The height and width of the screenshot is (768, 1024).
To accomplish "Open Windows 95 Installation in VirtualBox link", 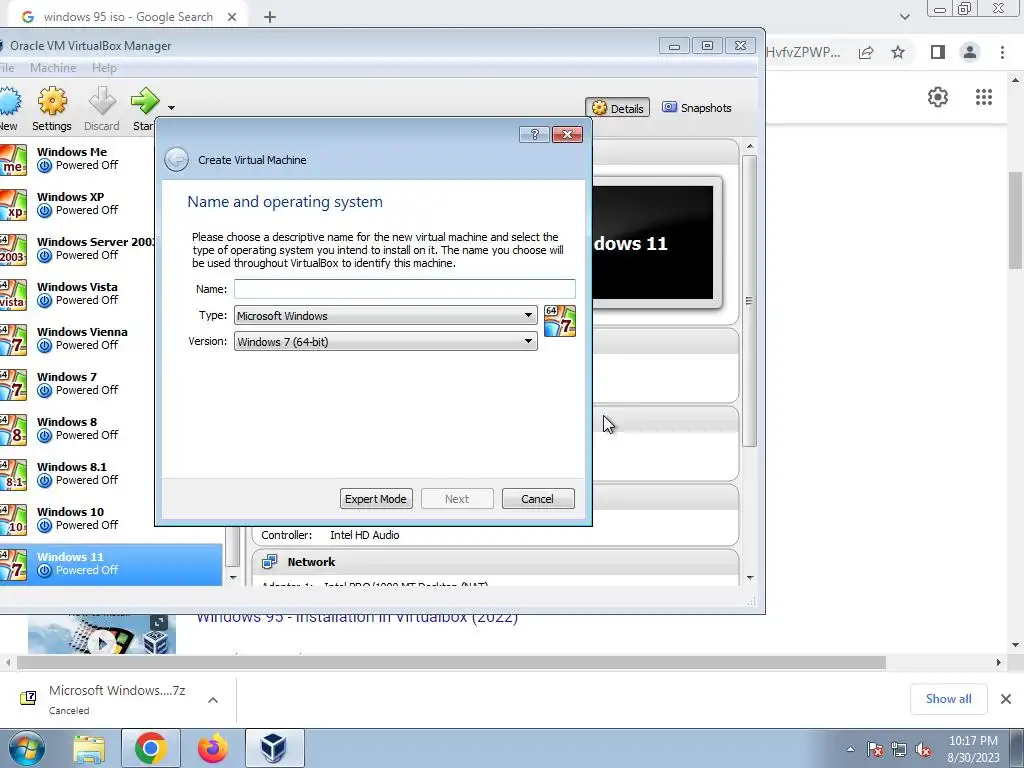I will [357, 617].
